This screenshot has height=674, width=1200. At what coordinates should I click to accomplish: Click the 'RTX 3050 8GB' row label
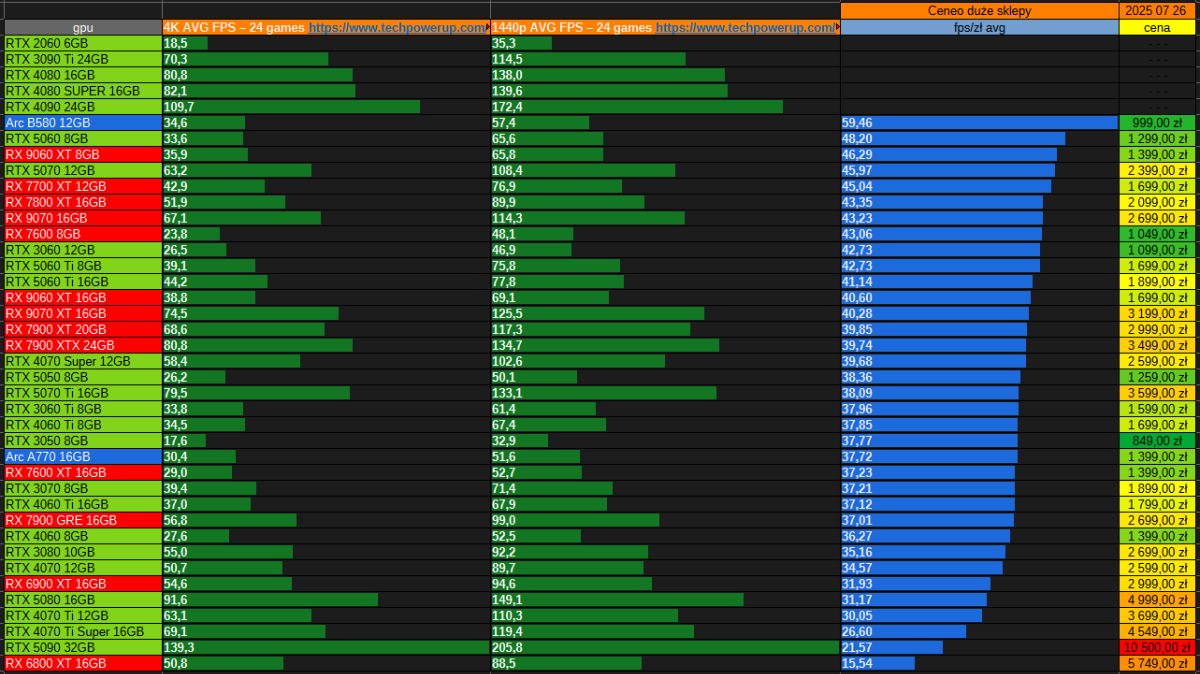[83, 441]
